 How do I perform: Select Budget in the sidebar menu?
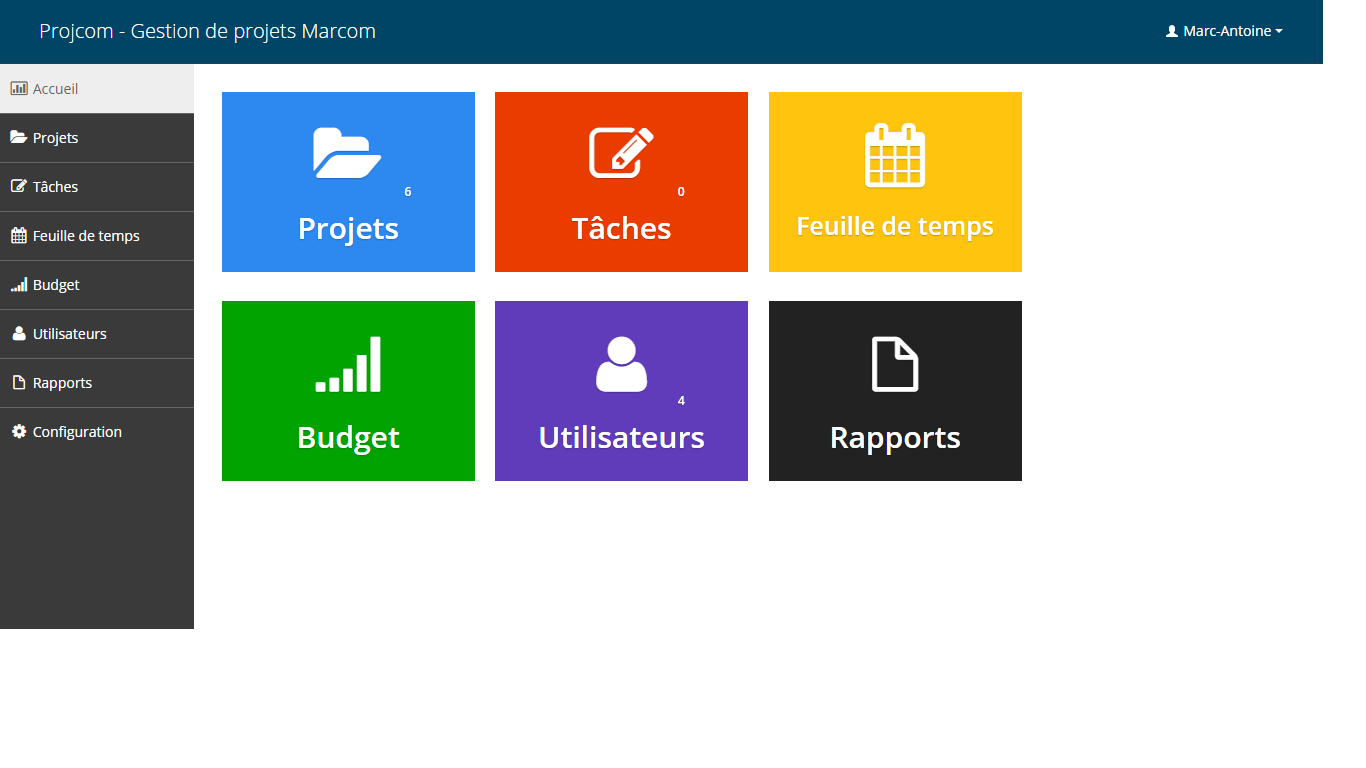97,285
